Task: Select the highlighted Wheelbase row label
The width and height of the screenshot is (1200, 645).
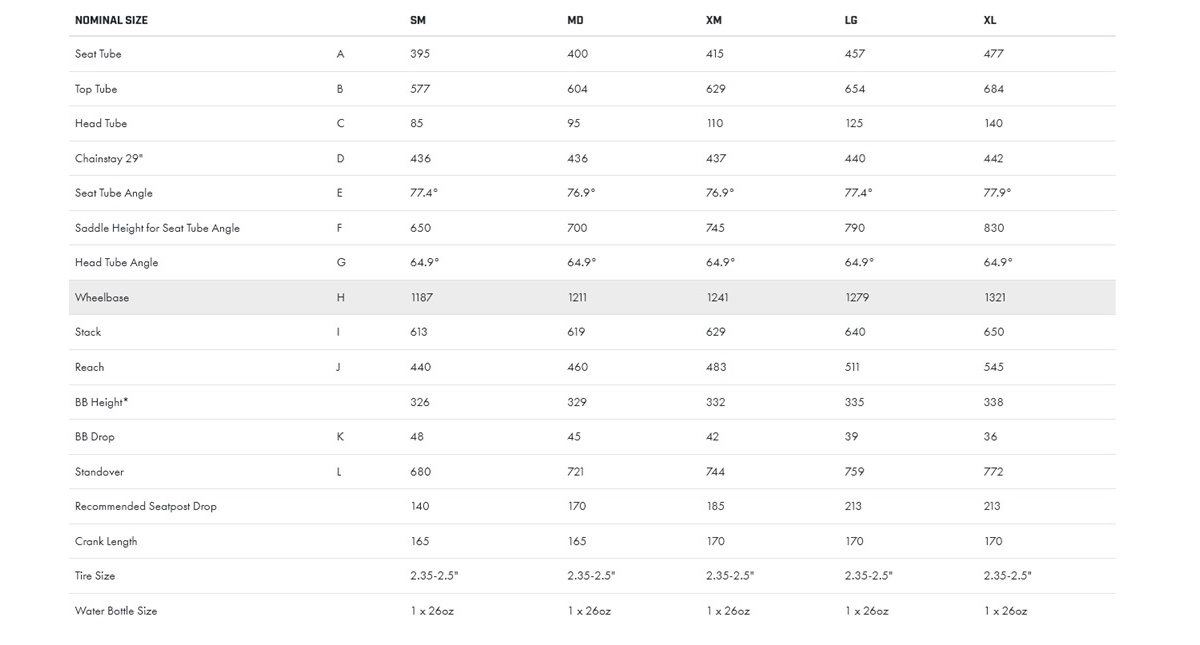Action: [x=102, y=298]
